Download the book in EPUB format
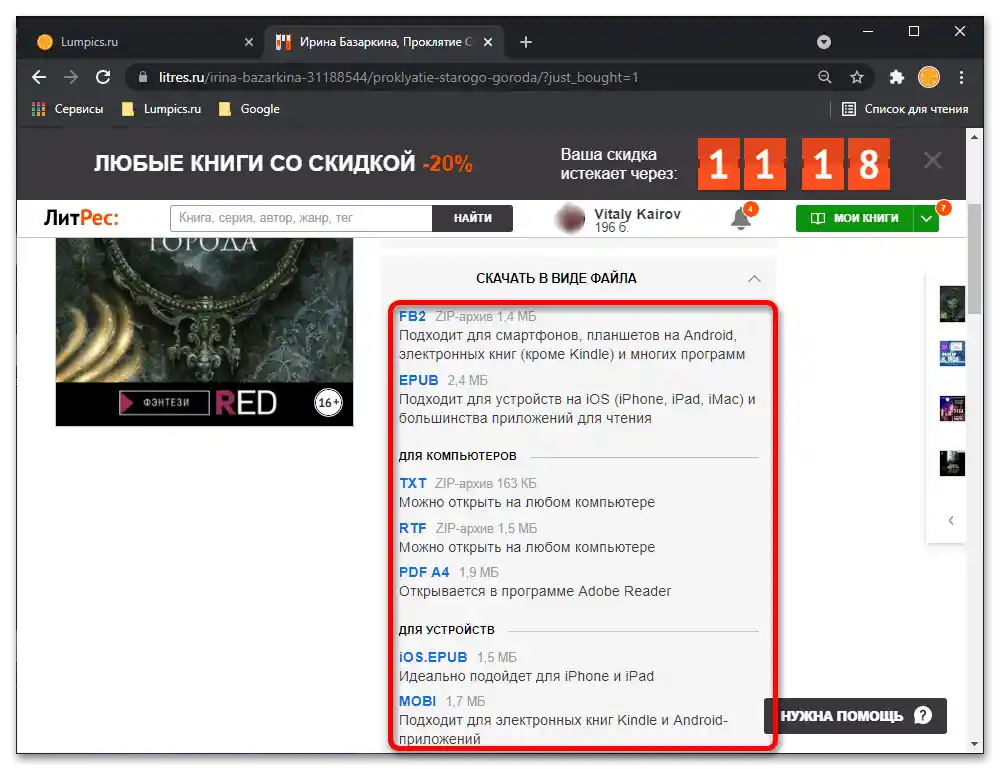 click(x=418, y=380)
